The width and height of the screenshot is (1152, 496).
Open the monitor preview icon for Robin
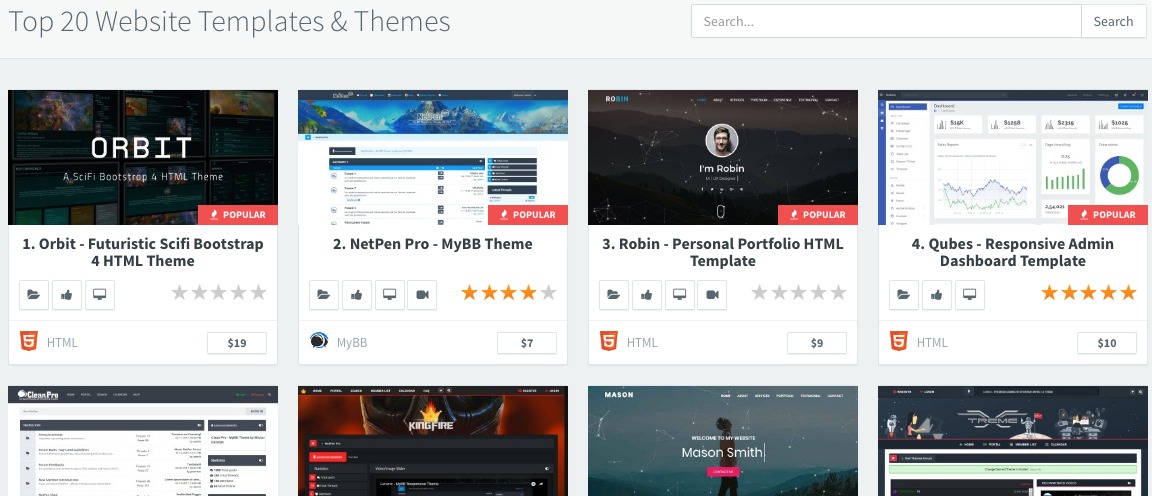pos(680,295)
